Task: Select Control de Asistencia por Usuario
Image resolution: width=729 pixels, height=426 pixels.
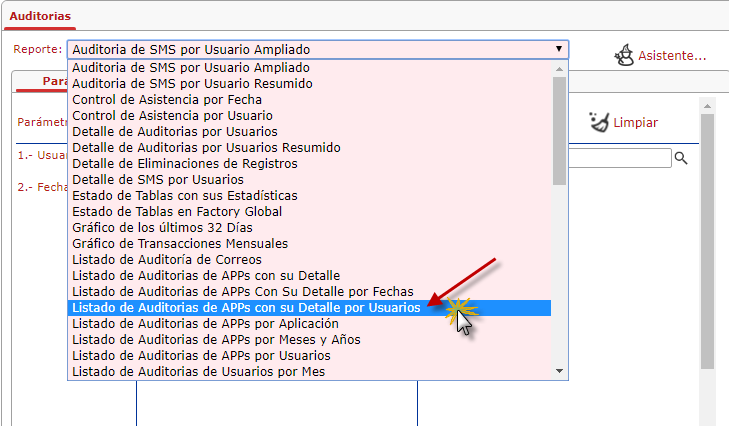Action: point(310,115)
